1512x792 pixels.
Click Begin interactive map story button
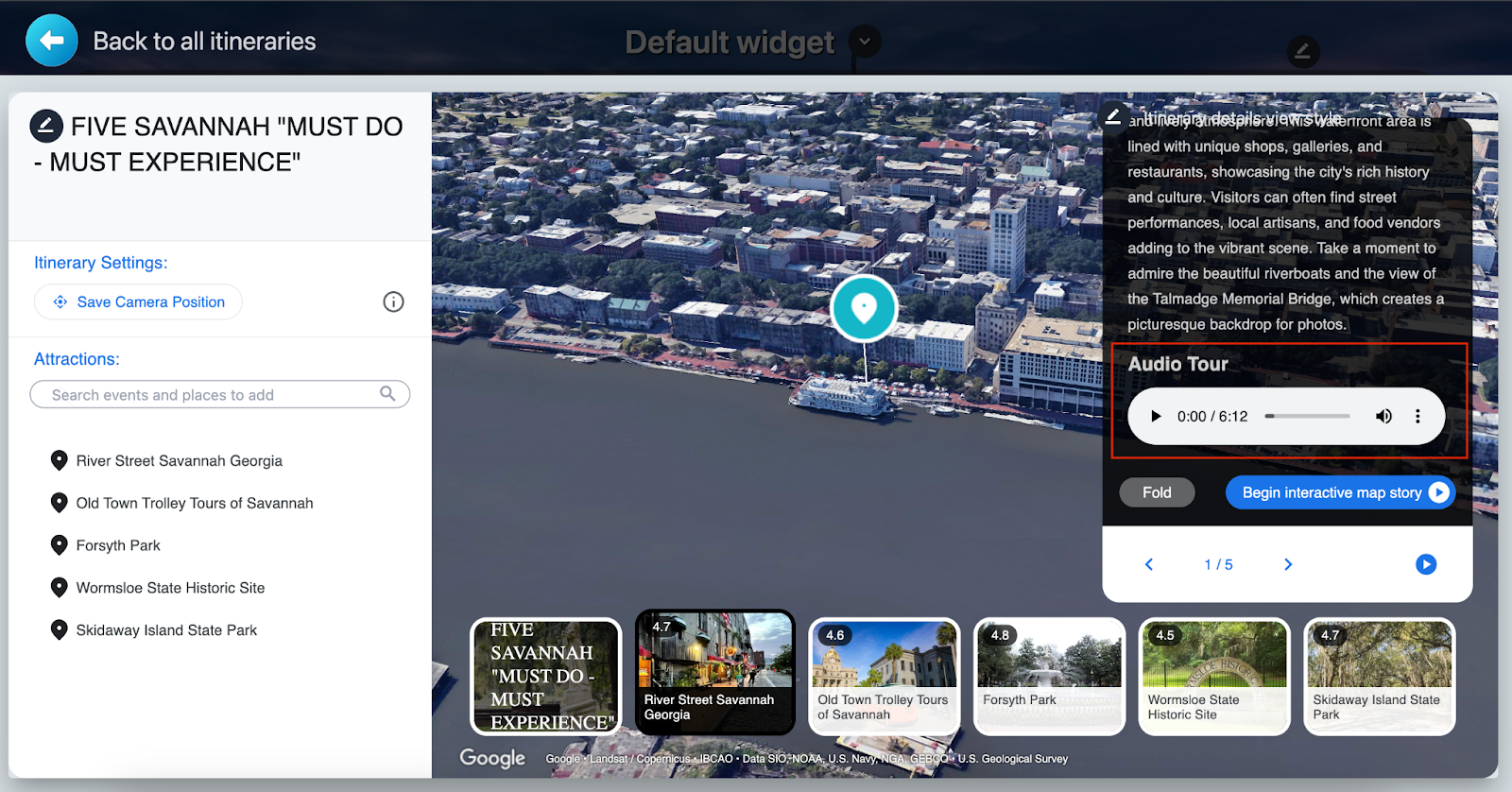click(1340, 492)
